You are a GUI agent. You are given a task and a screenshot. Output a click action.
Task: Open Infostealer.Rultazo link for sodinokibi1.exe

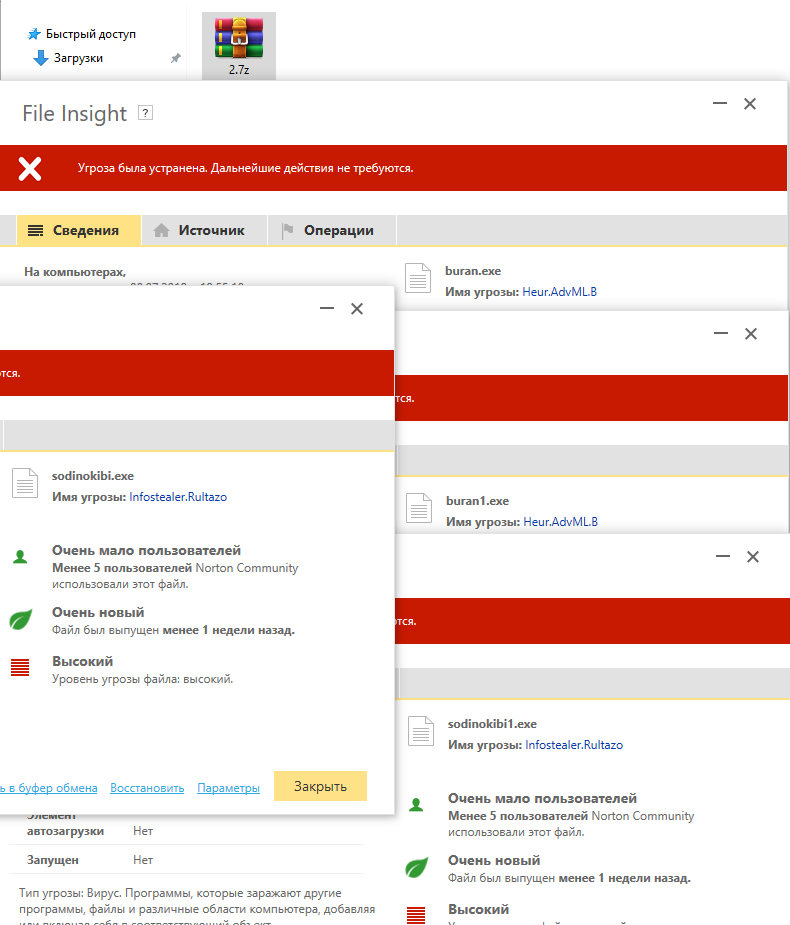(x=574, y=745)
